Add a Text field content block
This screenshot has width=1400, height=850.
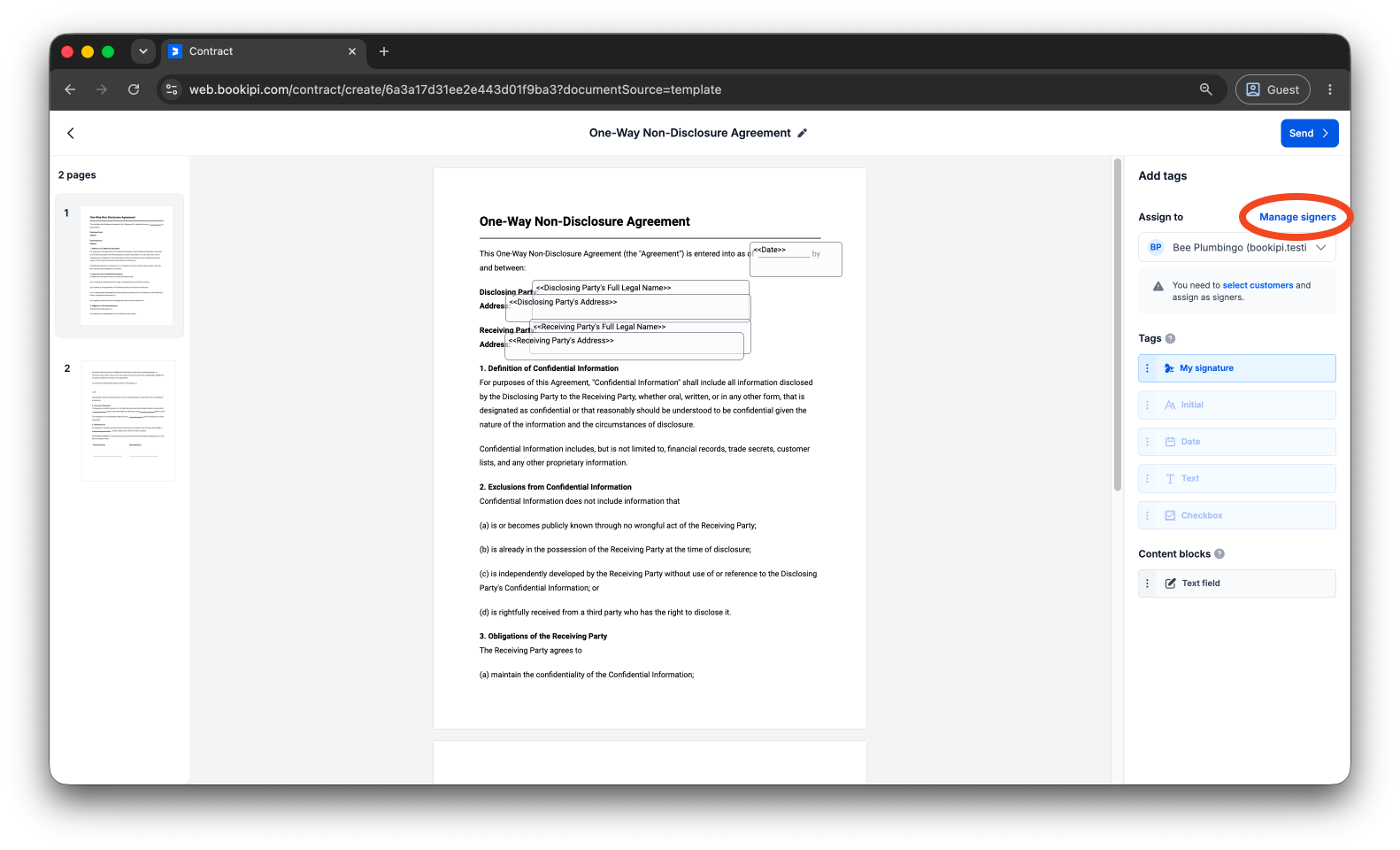point(1236,583)
